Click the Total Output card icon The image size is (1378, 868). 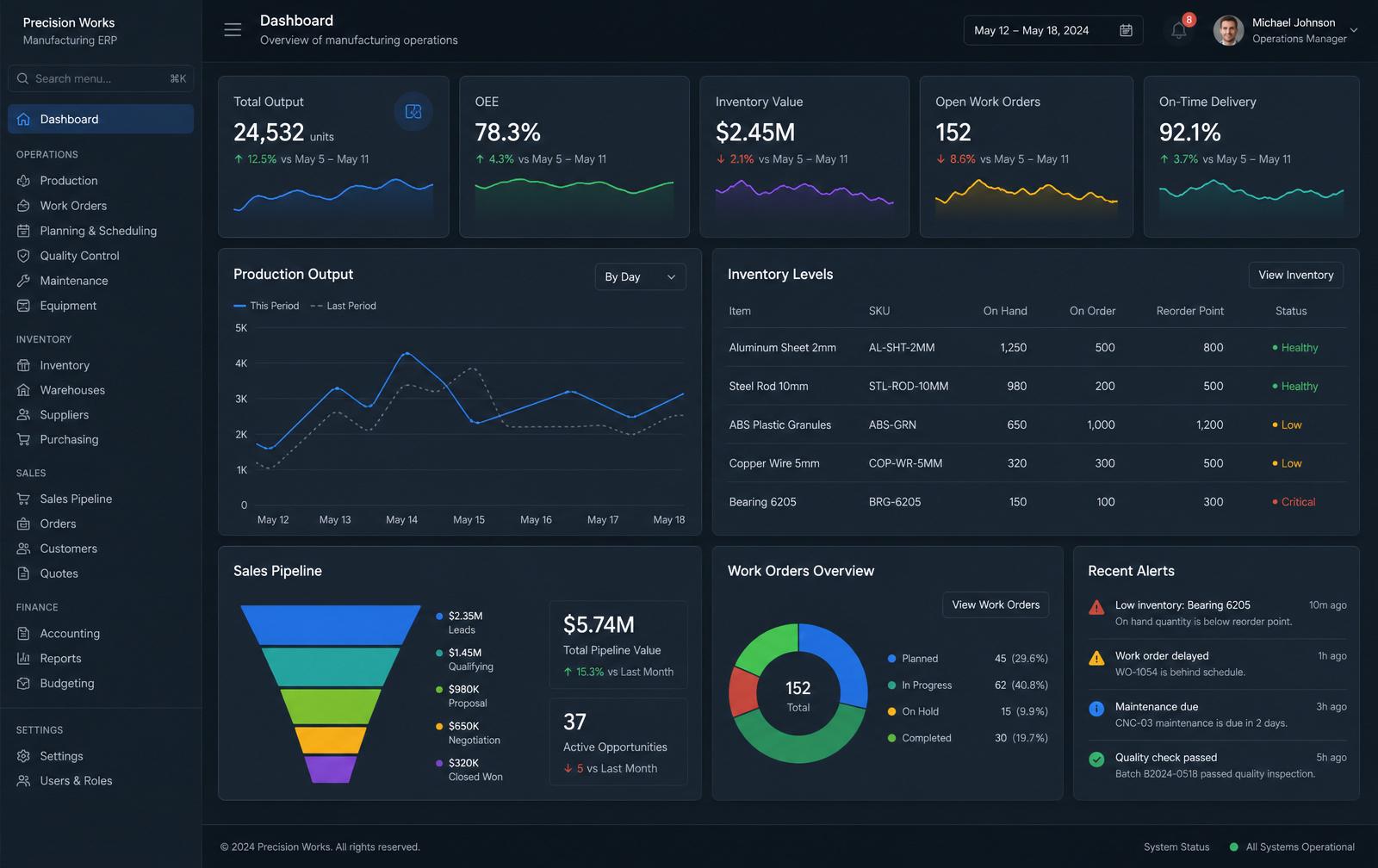(x=413, y=112)
